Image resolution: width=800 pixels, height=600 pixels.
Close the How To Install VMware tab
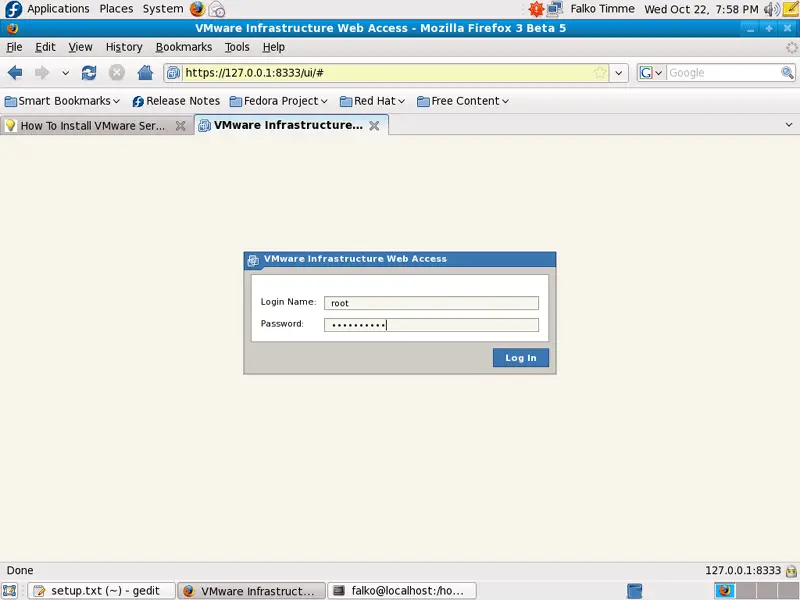(181, 126)
